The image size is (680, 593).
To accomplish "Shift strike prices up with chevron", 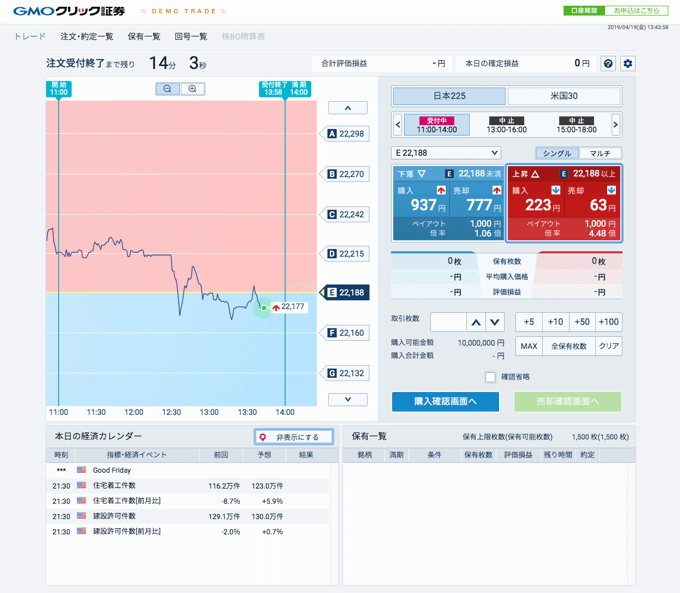I will click(x=348, y=108).
